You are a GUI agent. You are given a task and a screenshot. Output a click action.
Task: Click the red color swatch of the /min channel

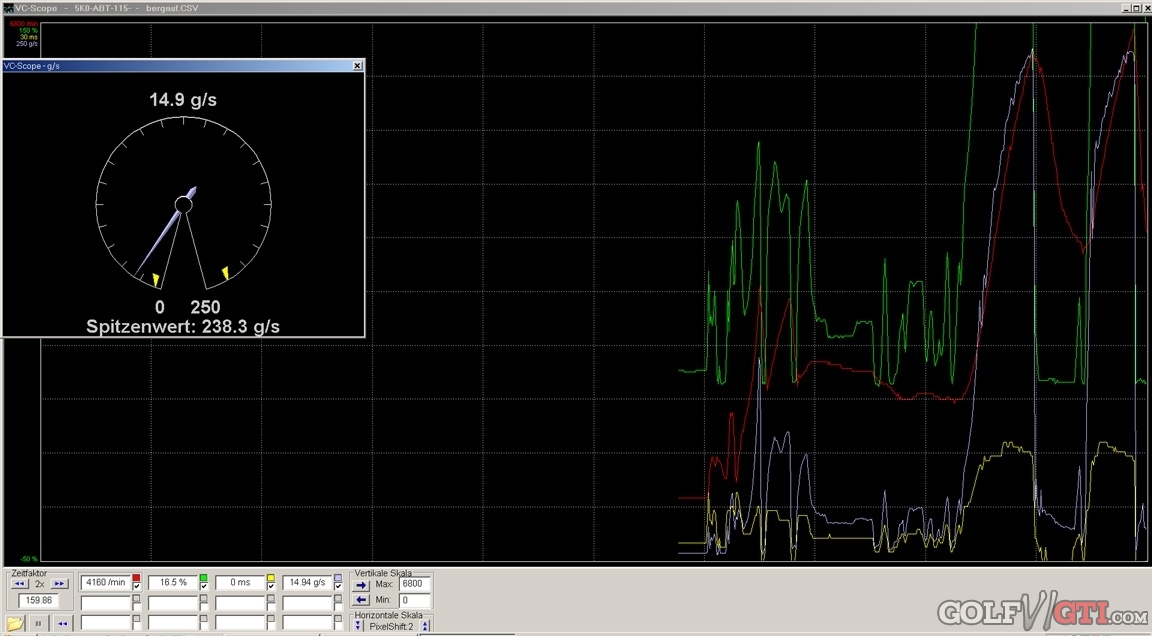137,579
